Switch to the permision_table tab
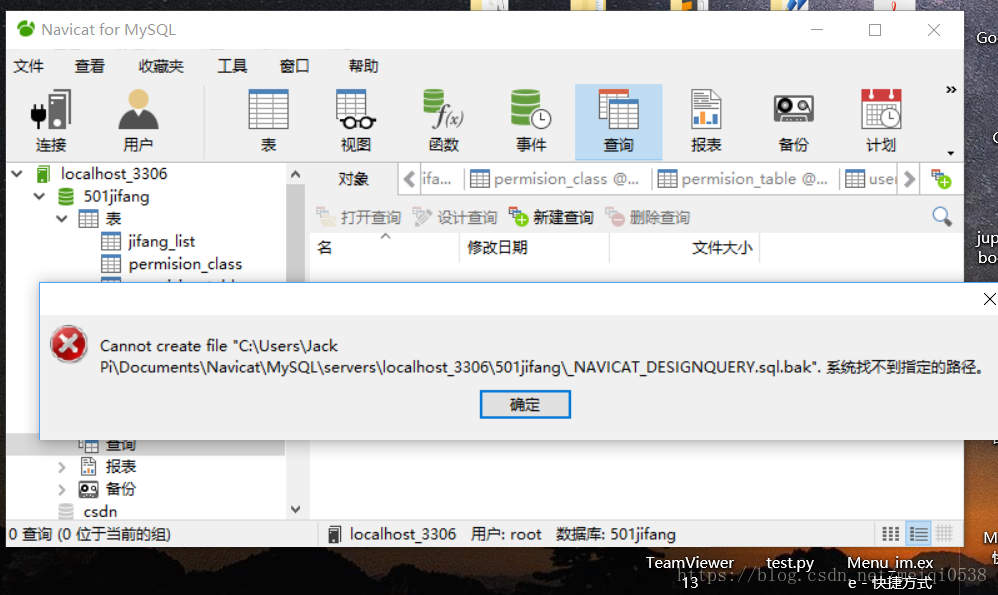This screenshot has height=595, width=998. pyautogui.click(x=745, y=178)
